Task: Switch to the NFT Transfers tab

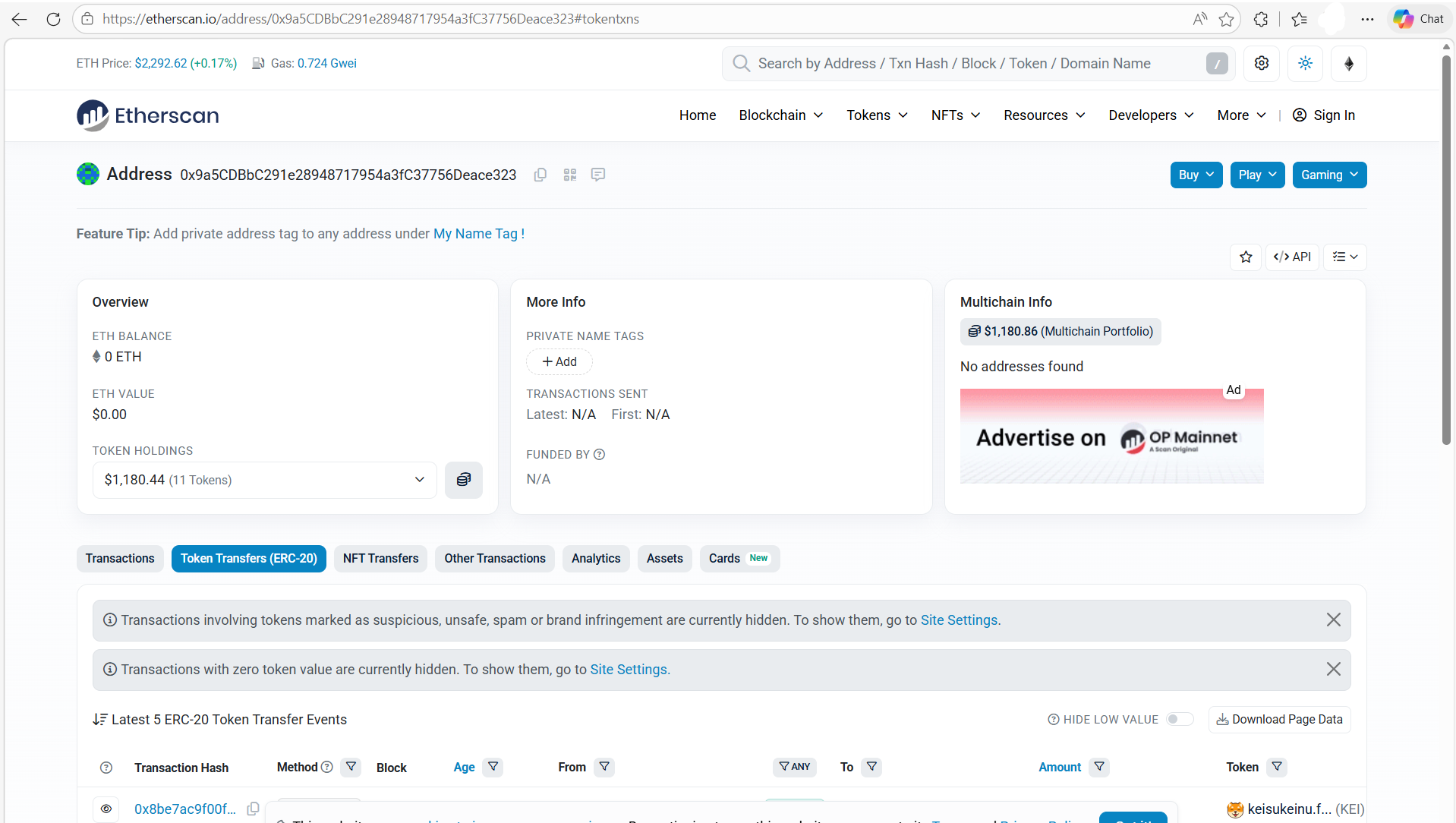Action: point(380,558)
